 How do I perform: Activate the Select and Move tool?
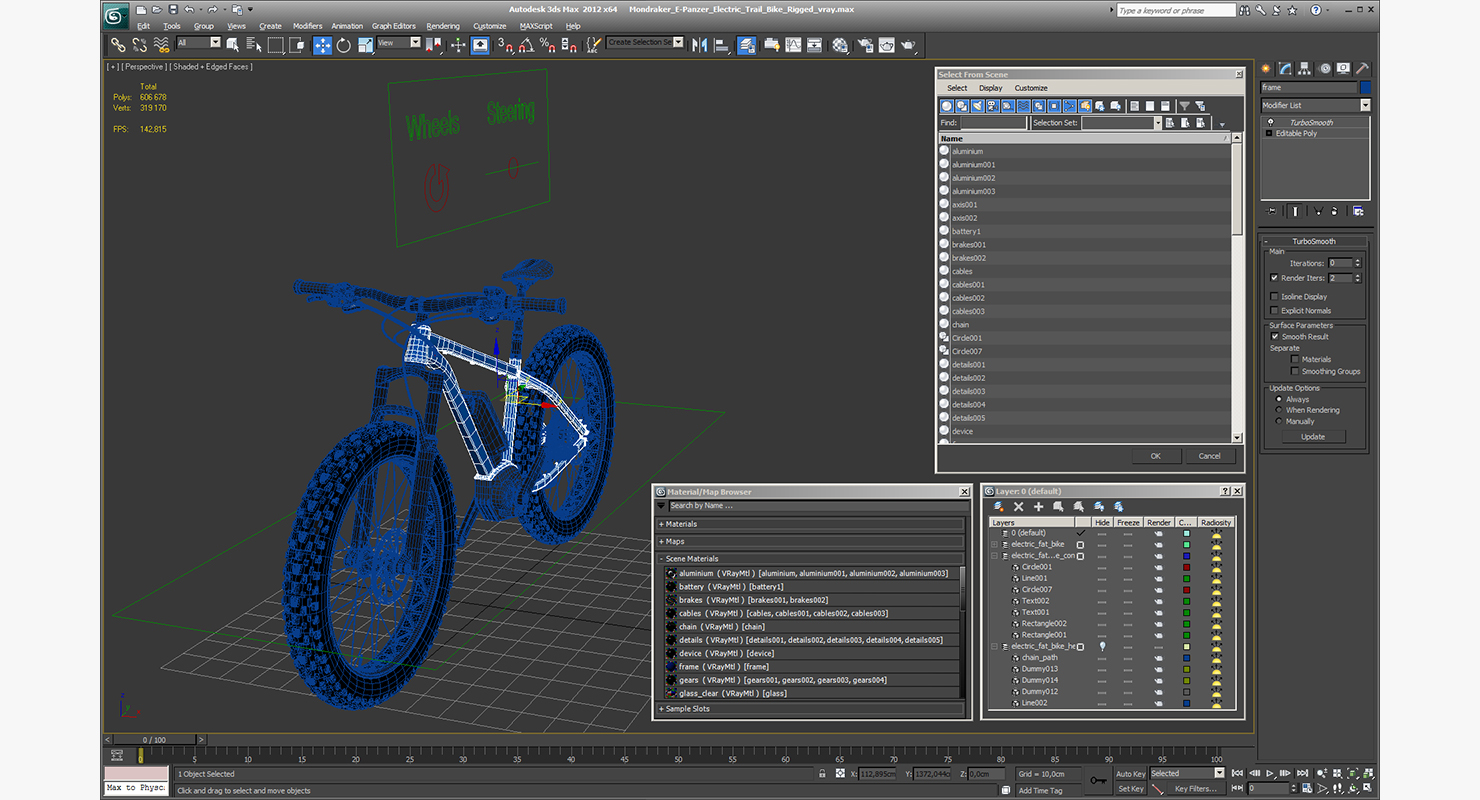(323, 45)
